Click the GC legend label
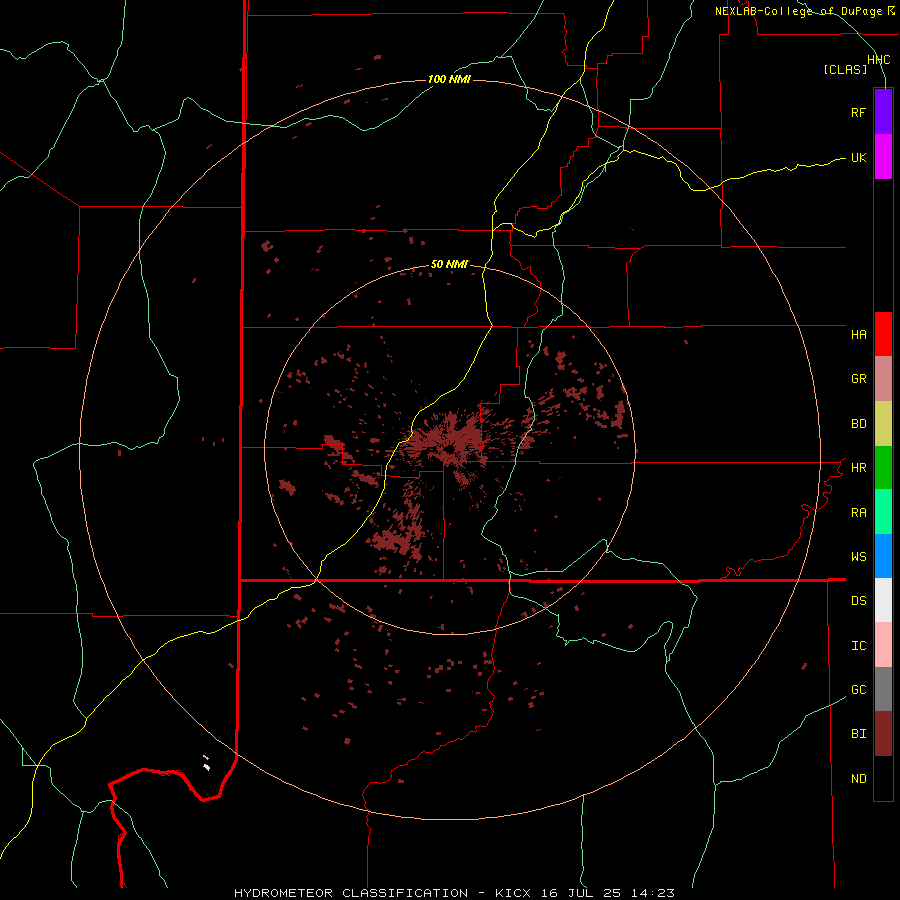The width and height of the screenshot is (900, 900). (x=858, y=690)
